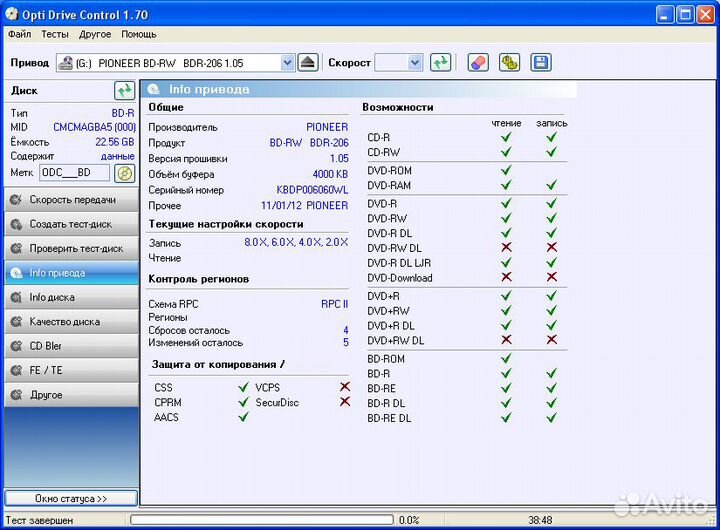Open the Помощь menu
The height and width of the screenshot is (530, 720).
tap(139, 34)
